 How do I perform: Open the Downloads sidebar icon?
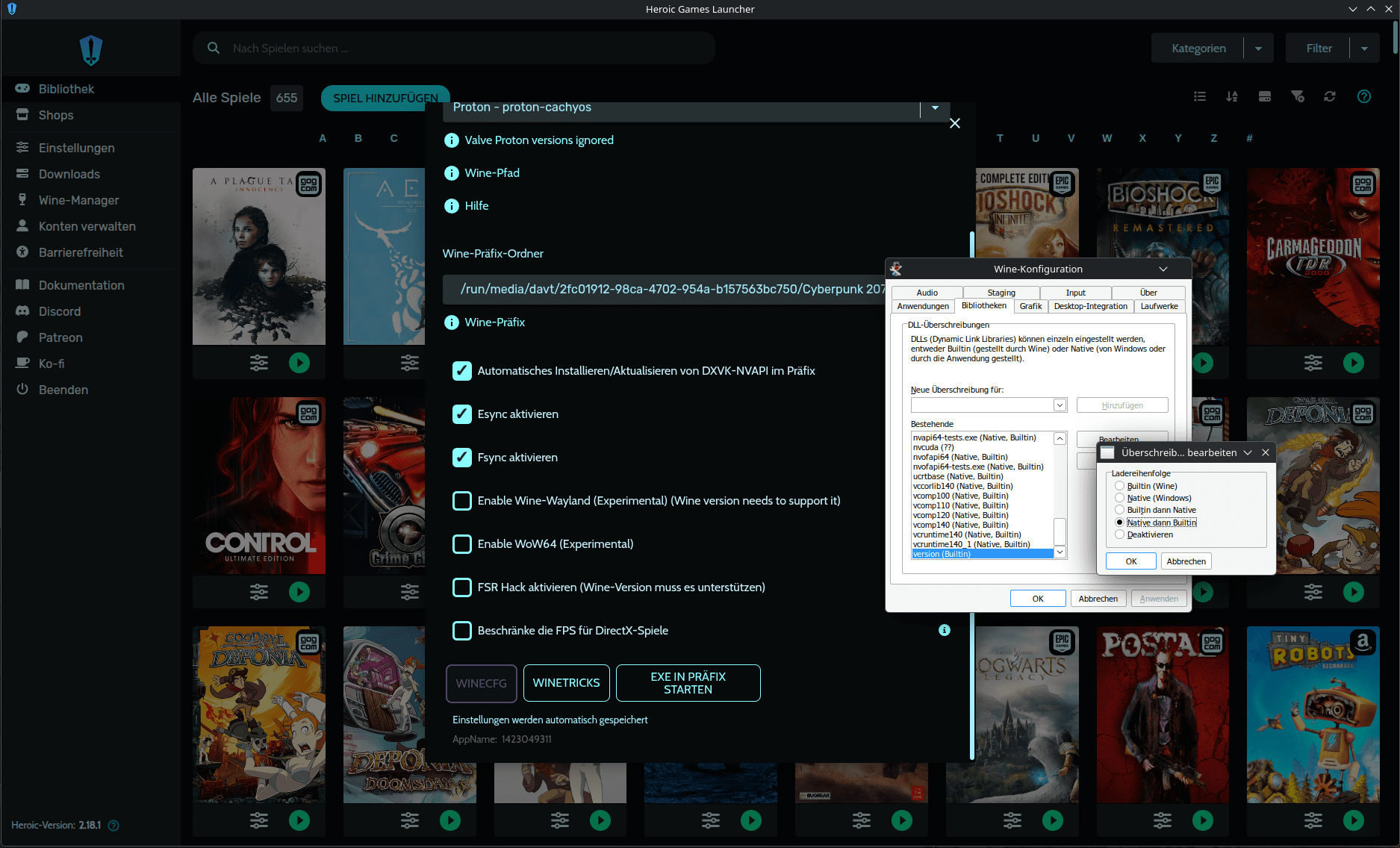22,174
